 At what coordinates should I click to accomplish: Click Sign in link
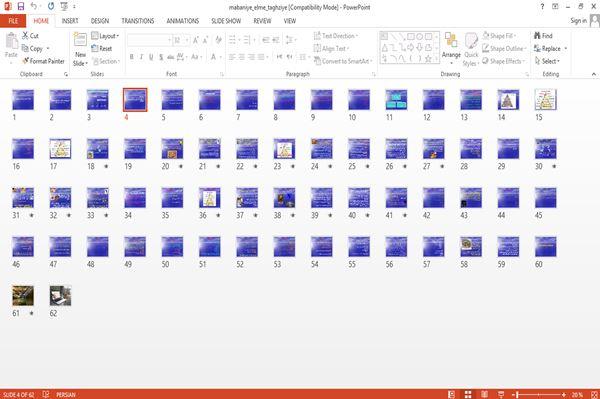pyautogui.click(x=578, y=21)
